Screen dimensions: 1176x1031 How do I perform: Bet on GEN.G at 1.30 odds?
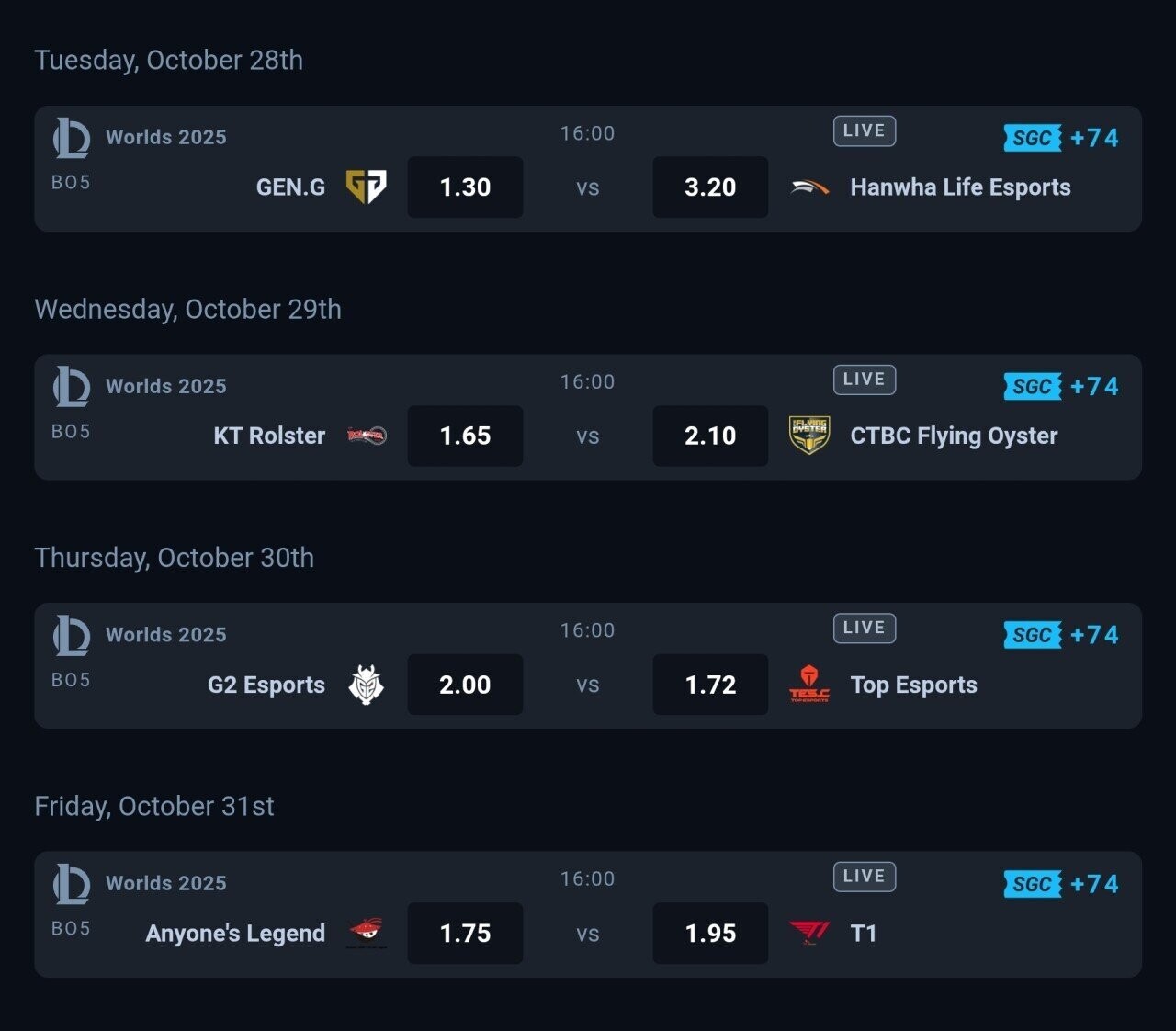click(465, 187)
